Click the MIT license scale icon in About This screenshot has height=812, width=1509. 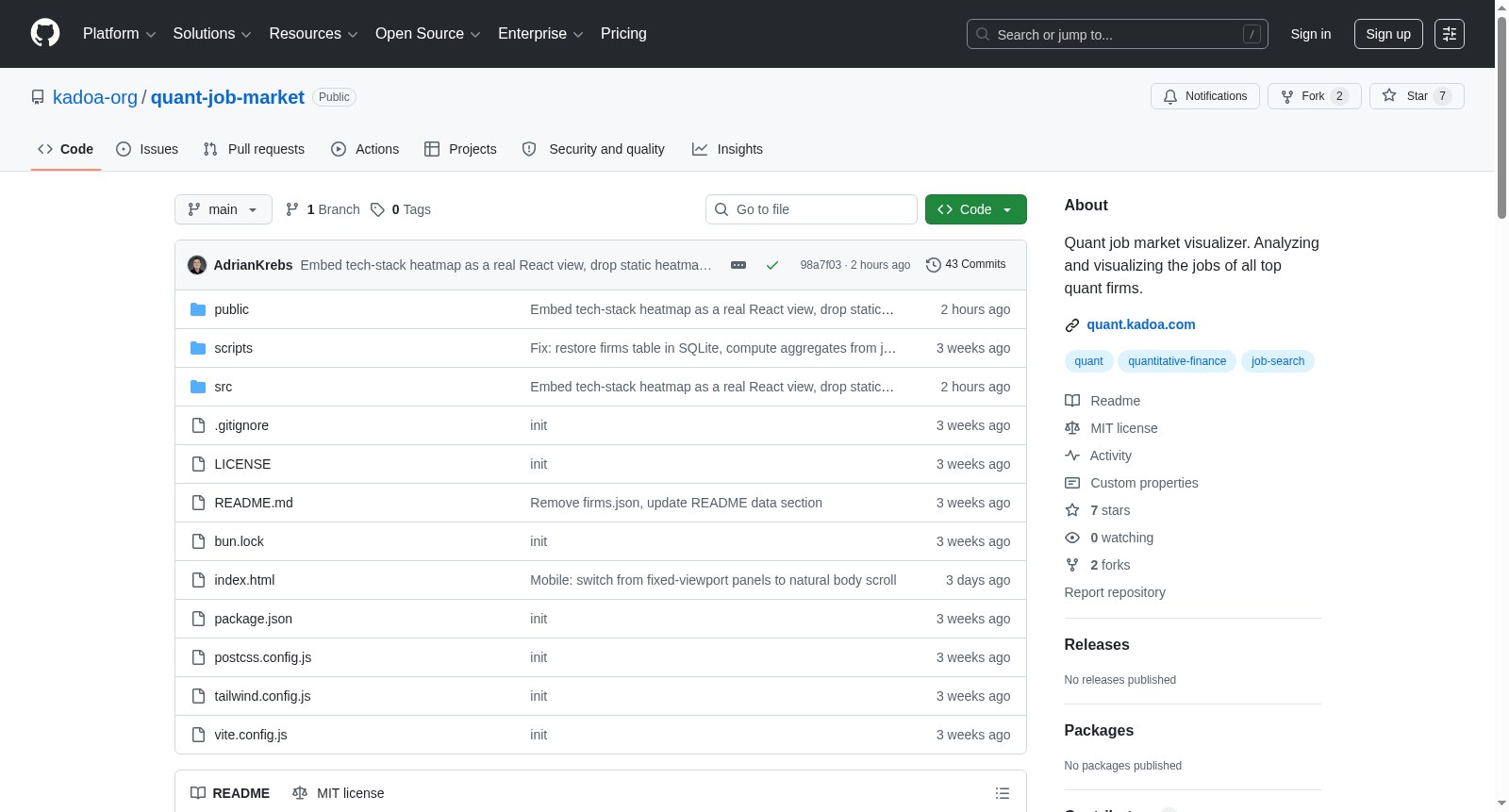click(1072, 428)
